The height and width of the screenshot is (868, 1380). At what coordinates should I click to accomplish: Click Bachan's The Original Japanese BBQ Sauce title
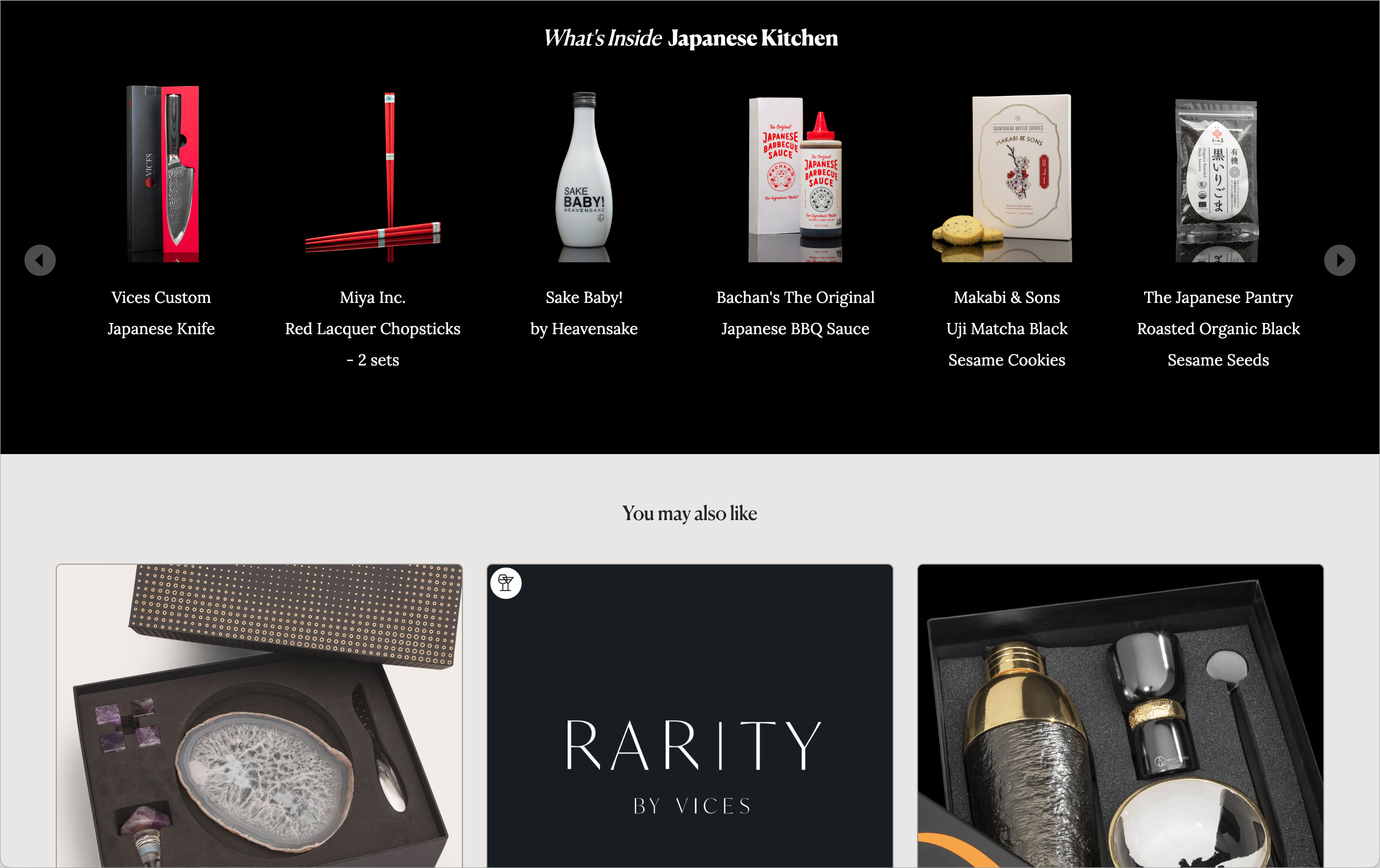(x=795, y=313)
